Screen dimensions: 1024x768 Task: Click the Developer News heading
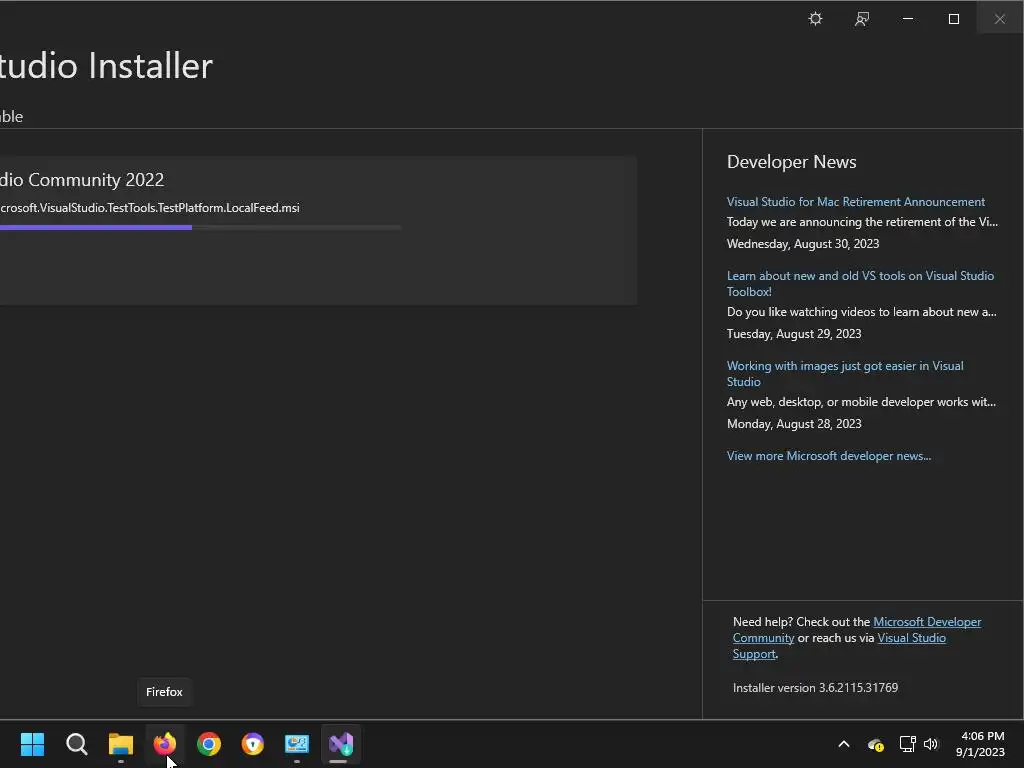tap(792, 162)
